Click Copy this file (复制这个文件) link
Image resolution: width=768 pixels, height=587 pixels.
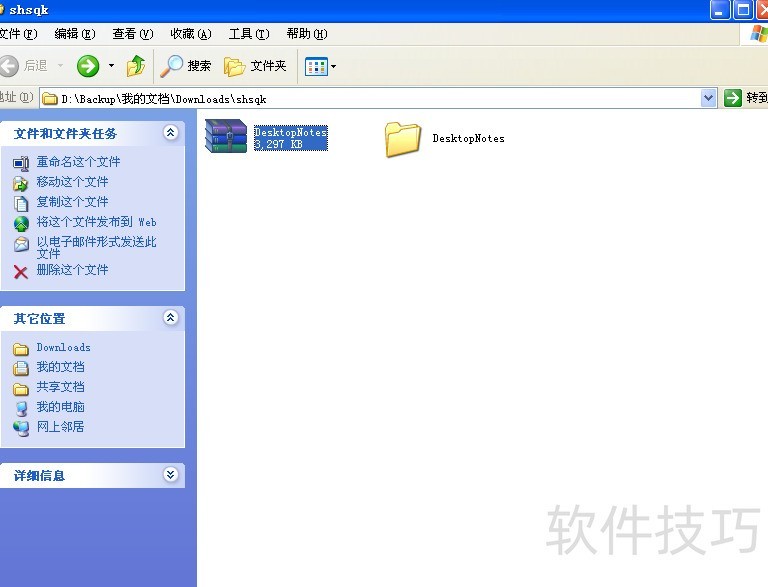click(x=72, y=202)
